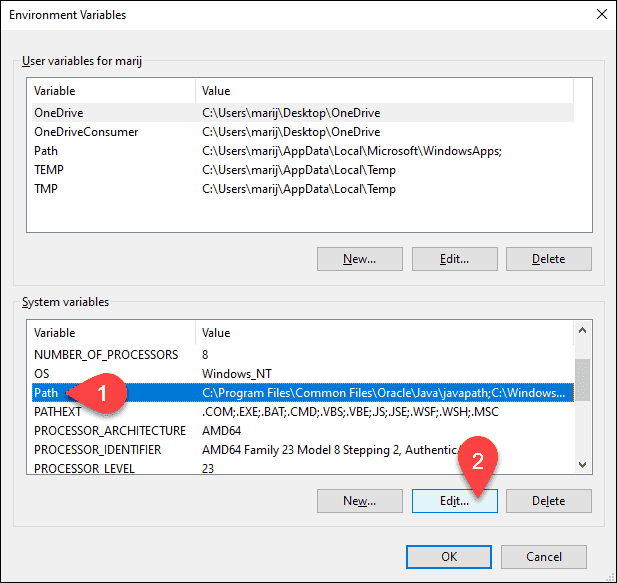Viewport: 617px width, 583px height.
Task: Close the Environment Variables dialog
Action: [x=600, y=15]
